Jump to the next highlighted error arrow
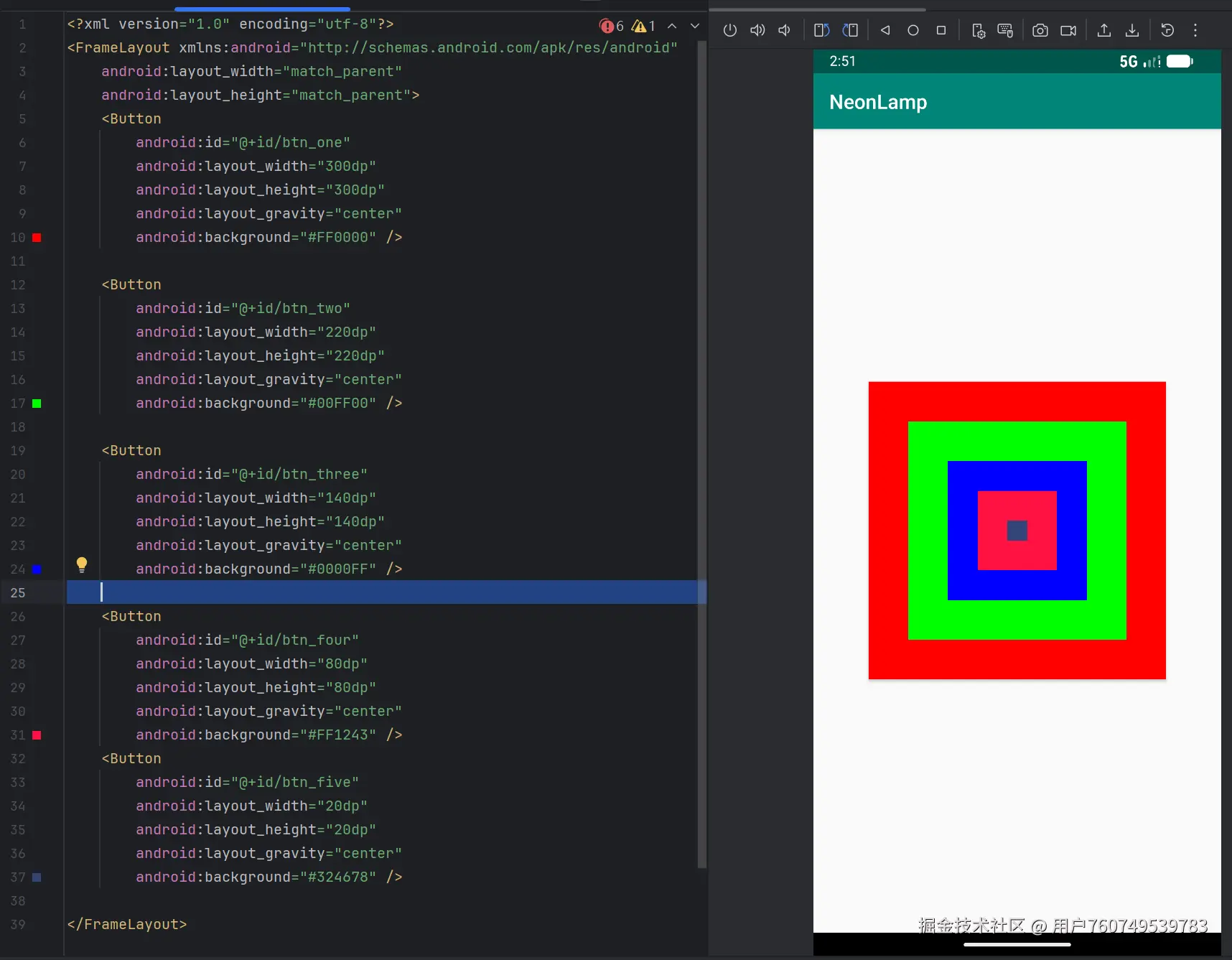The height and width of the screenshot is (960, 1232). (694, 26)
